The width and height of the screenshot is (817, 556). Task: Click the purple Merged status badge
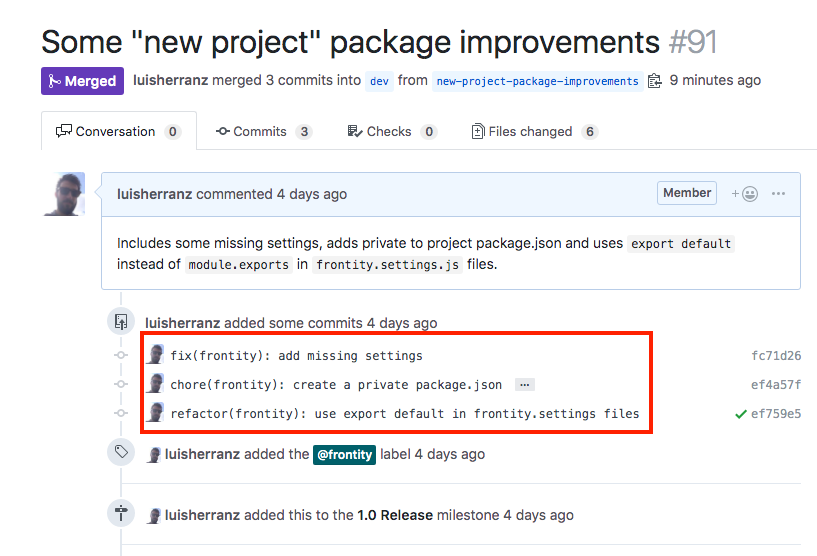[82, 81]
